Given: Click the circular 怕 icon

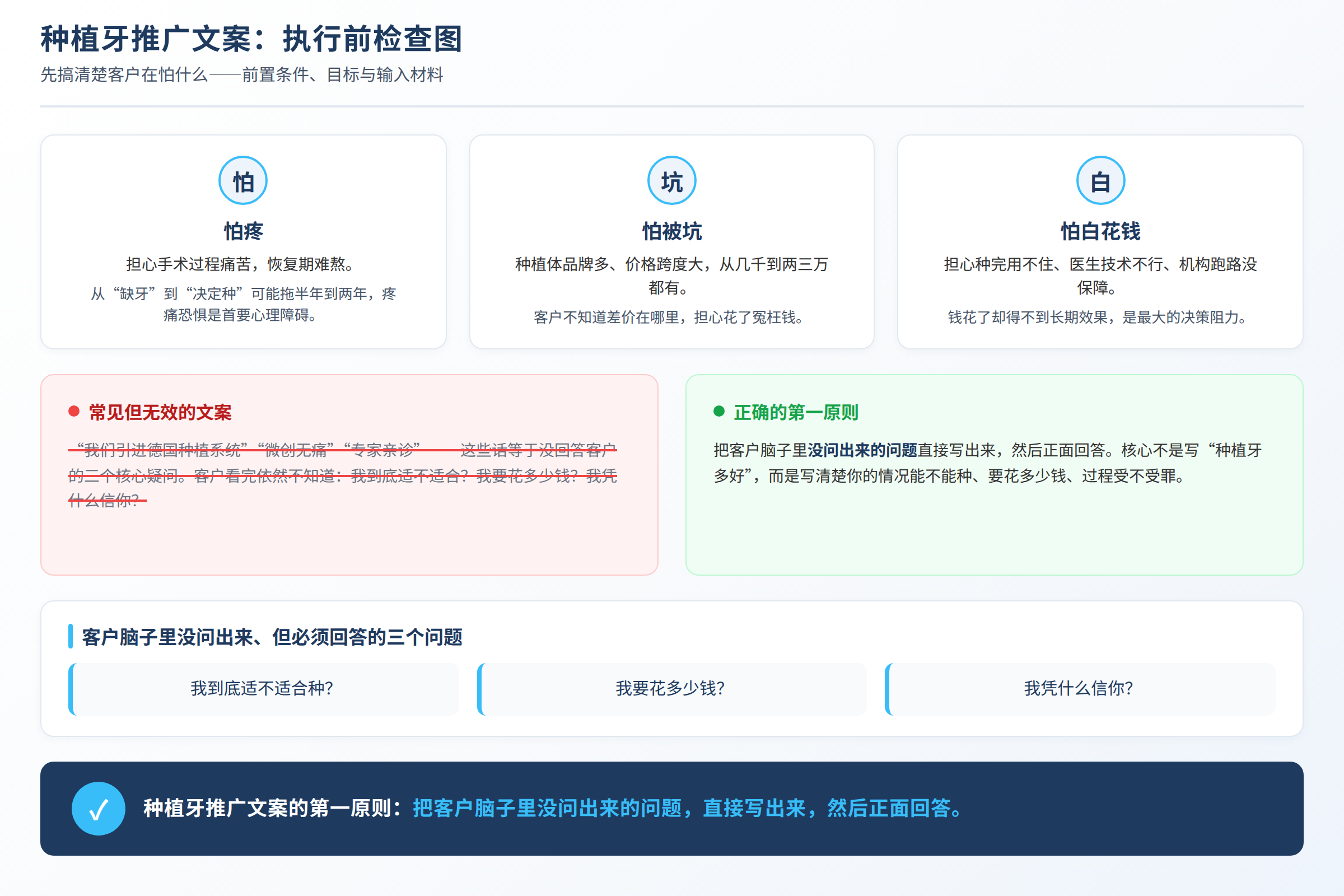Looking at the screenshot, I should (x=243, y=180).
